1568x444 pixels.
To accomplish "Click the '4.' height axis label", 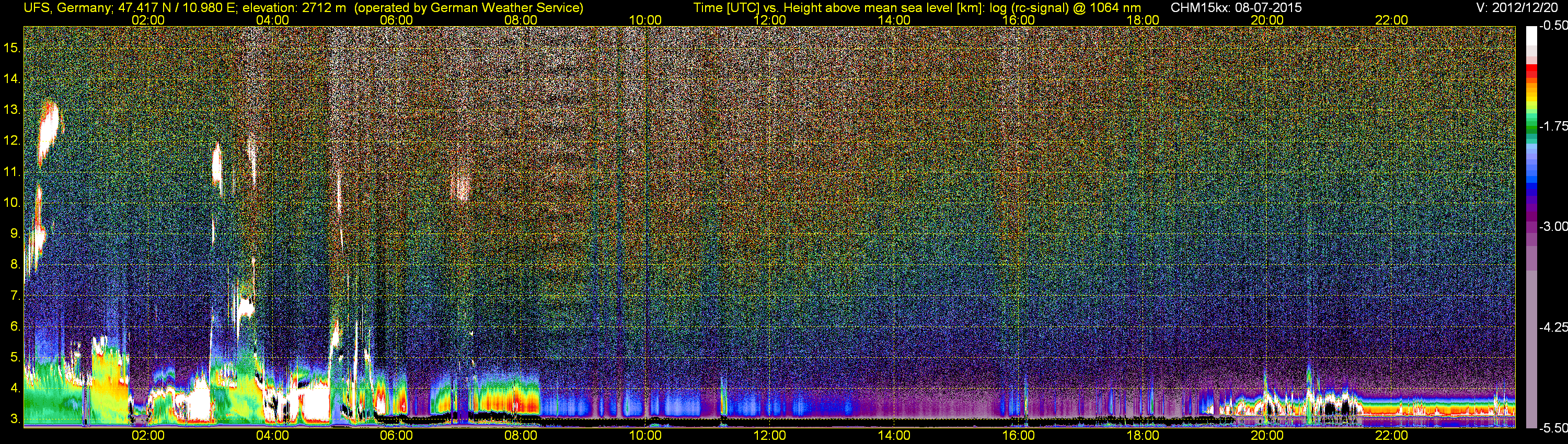I will pos(15,388).
